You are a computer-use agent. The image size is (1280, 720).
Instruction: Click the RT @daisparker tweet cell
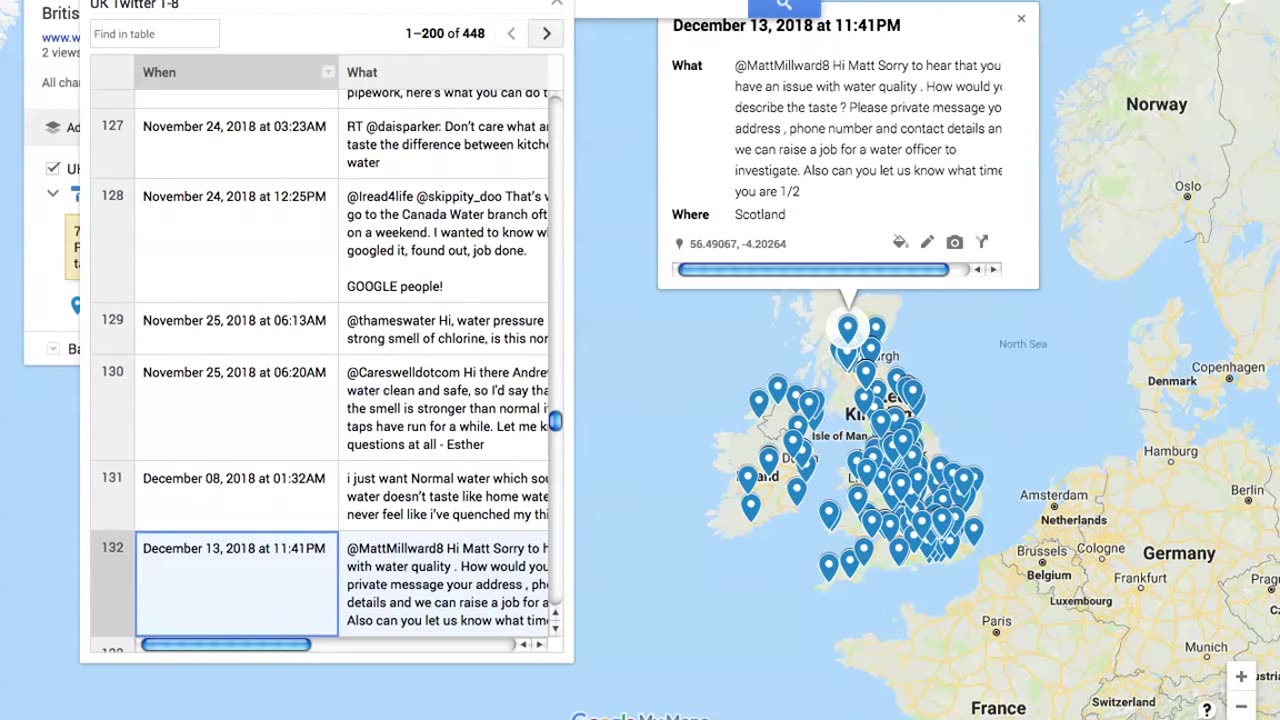(444, 143)
